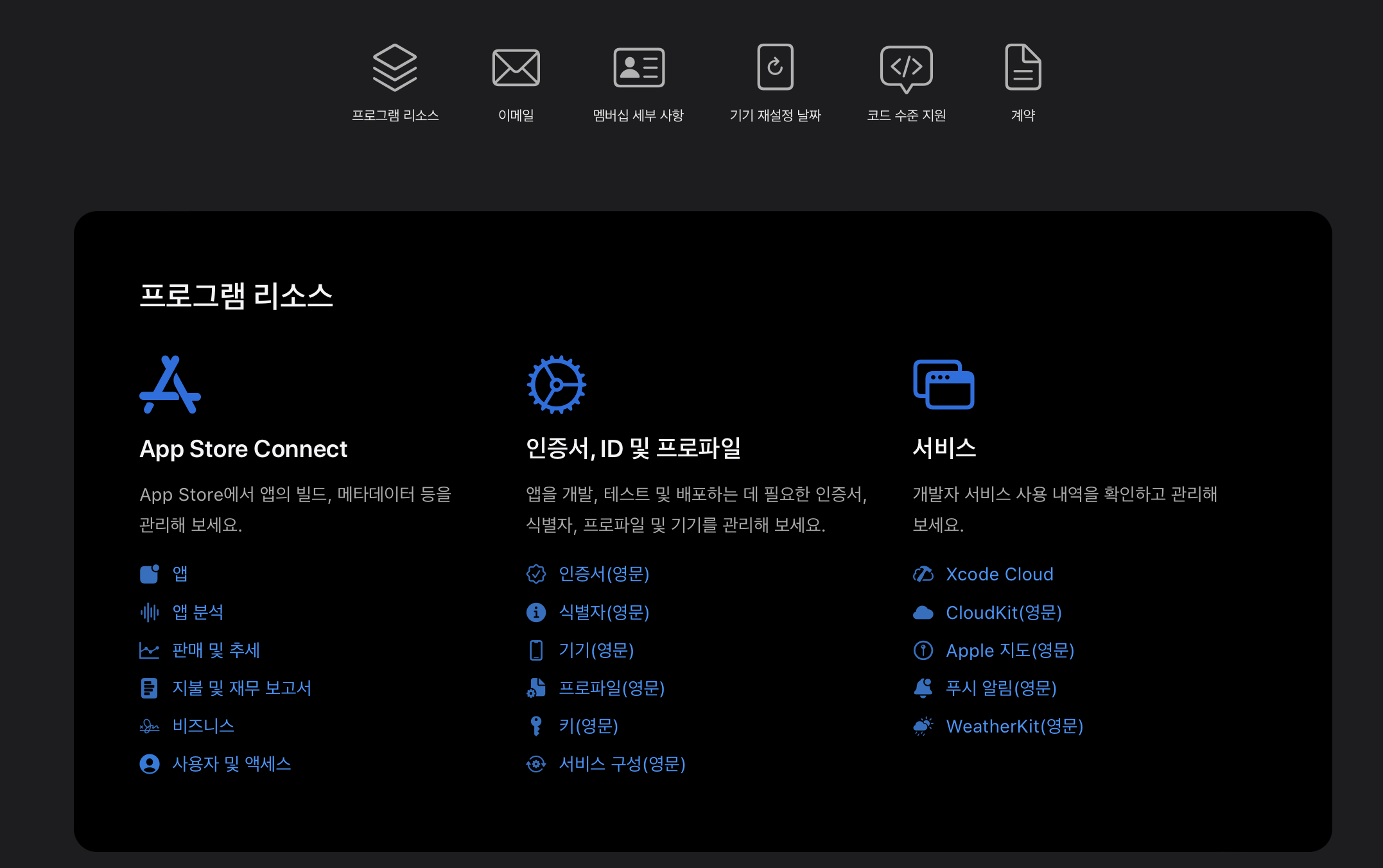Image resolution: width=1383 pixels, height=868 pixels.
Task: Click the key icon beside 키(영문)
Action: tap(536, 726)
